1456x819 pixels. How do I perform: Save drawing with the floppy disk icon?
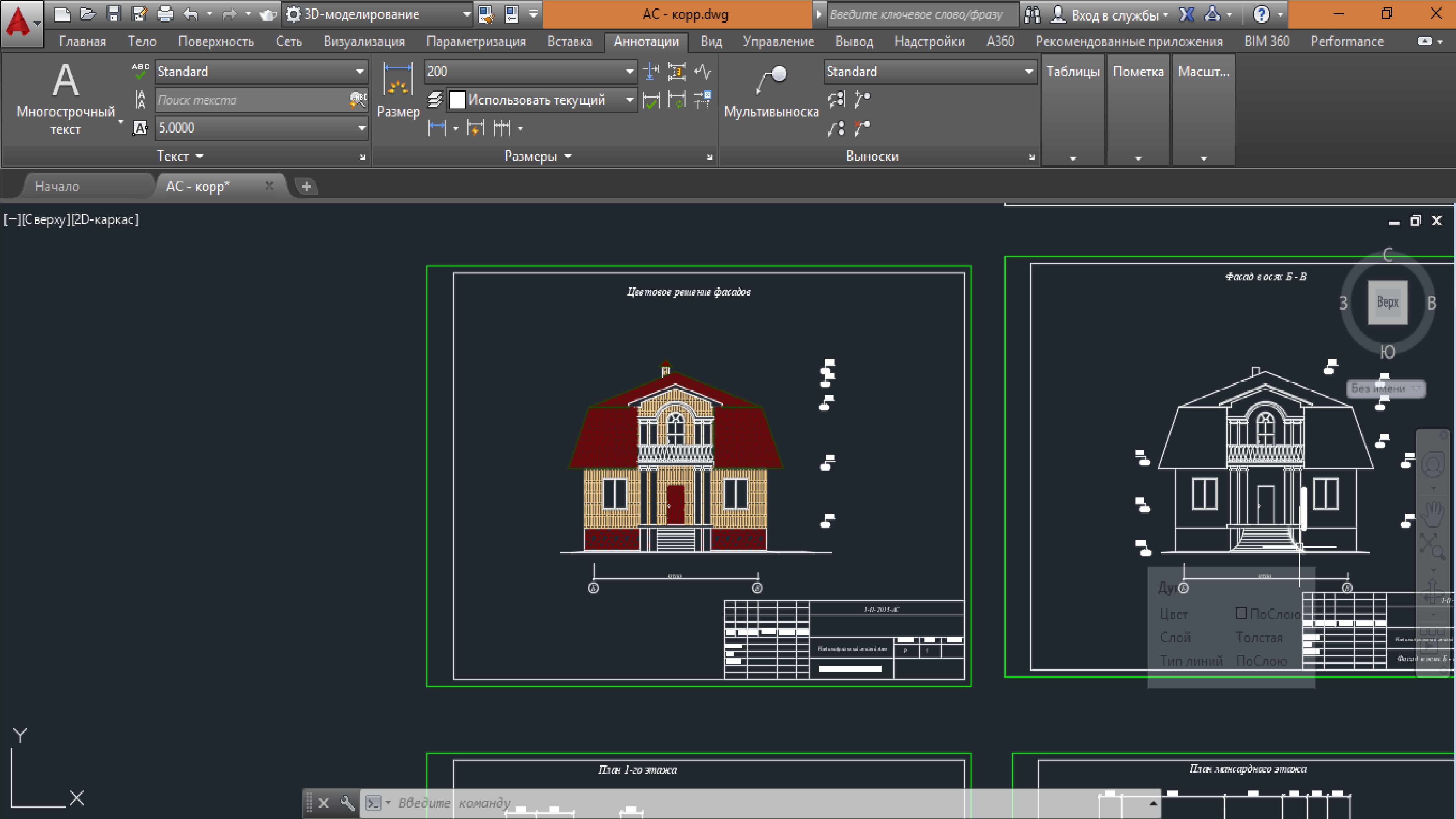tap(114, 14)
